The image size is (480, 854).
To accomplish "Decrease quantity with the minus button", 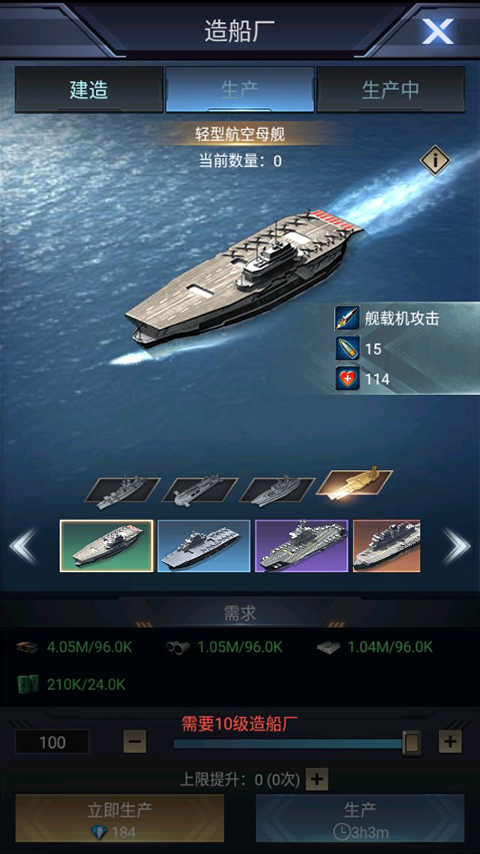I will (135, 741).
